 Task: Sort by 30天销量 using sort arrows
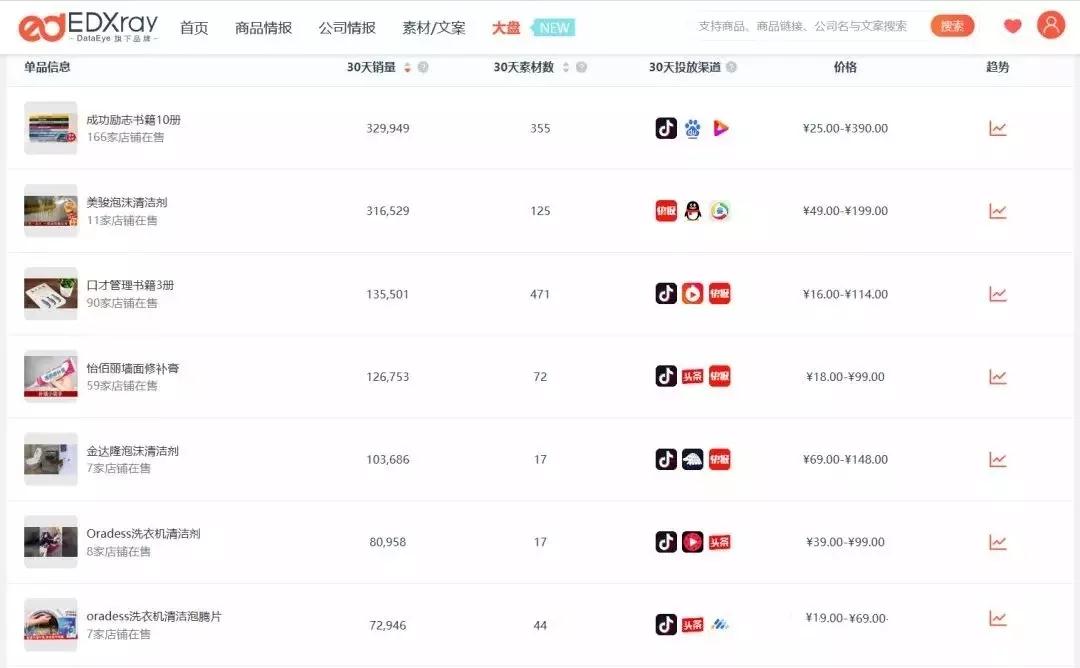pyautogui.click(x=407, y=67)
